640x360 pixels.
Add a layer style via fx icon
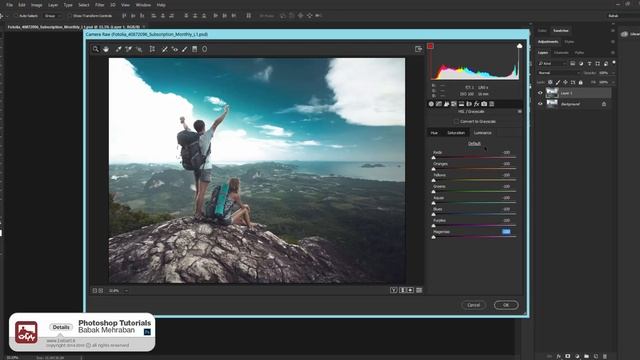(558, 356)
